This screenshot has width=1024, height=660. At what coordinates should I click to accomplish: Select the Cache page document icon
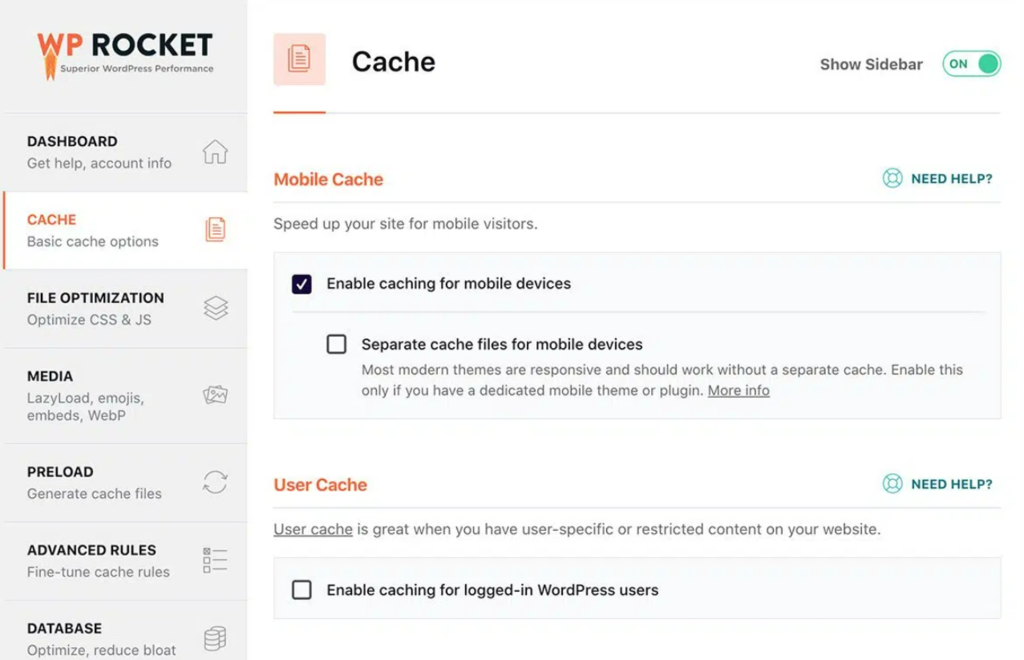click(x=215, y=230)
